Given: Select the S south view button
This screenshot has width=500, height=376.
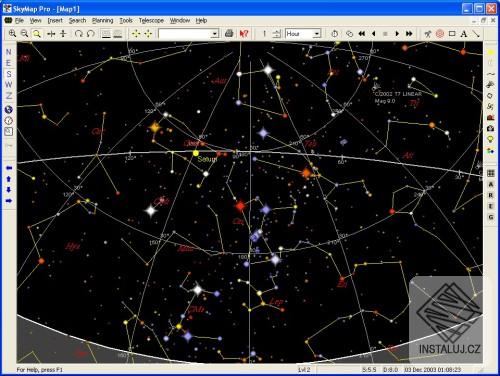Looking at the screenshot, I should [x=9, y=74].
